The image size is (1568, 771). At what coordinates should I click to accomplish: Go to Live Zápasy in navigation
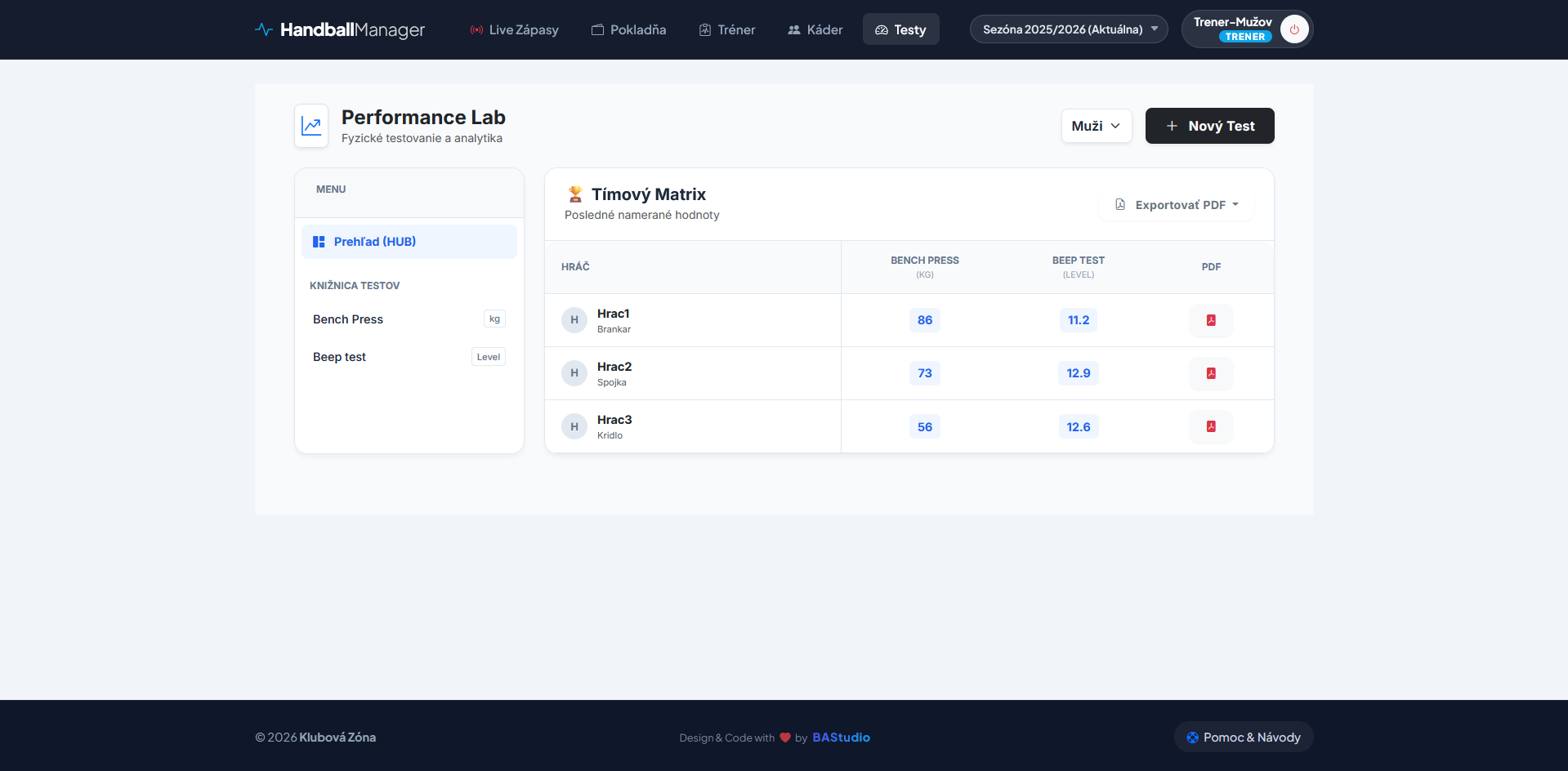point(514,29)
